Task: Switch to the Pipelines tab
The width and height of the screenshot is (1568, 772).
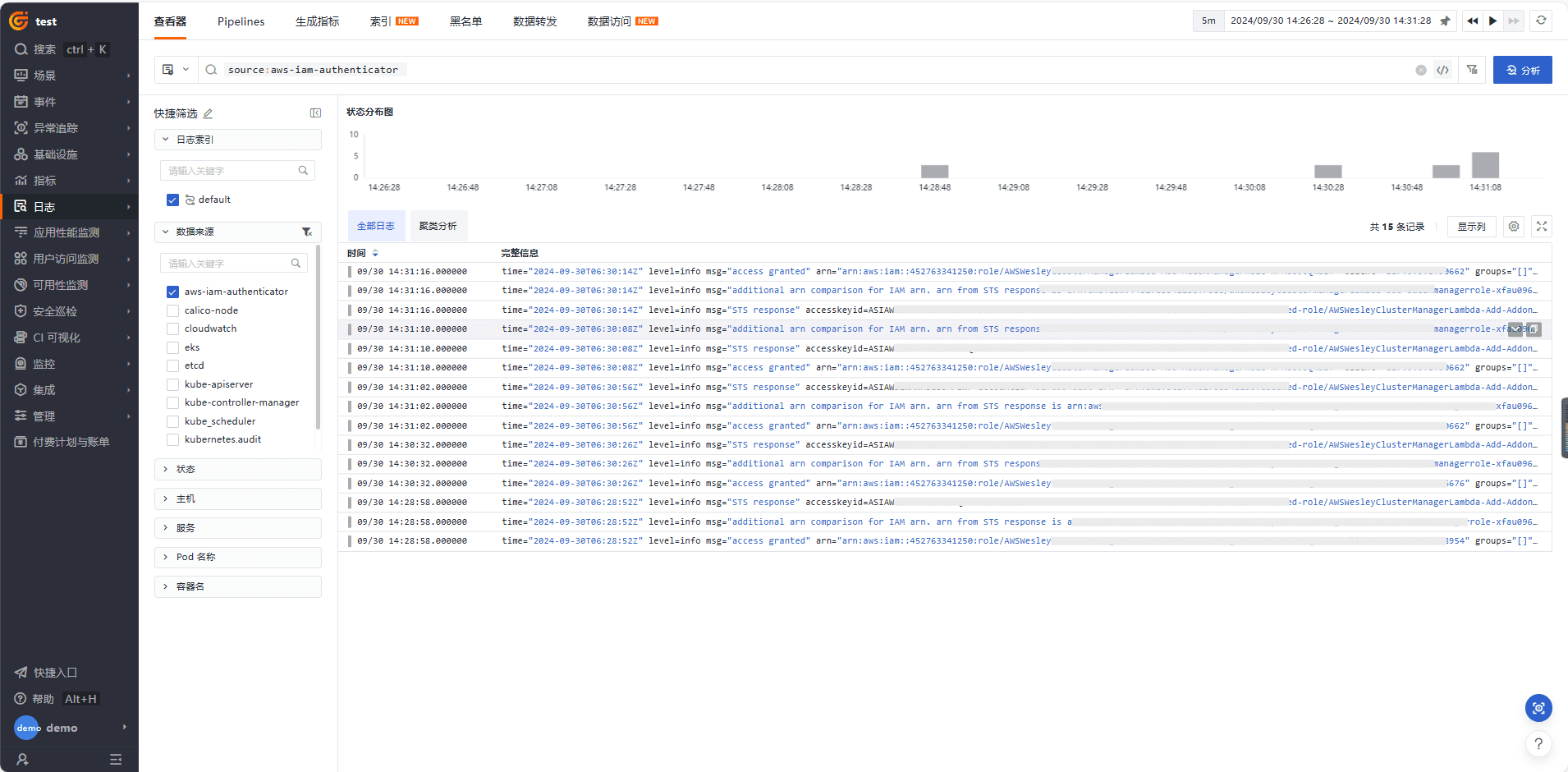Action: pyautogui.click(x=241, y=21)
